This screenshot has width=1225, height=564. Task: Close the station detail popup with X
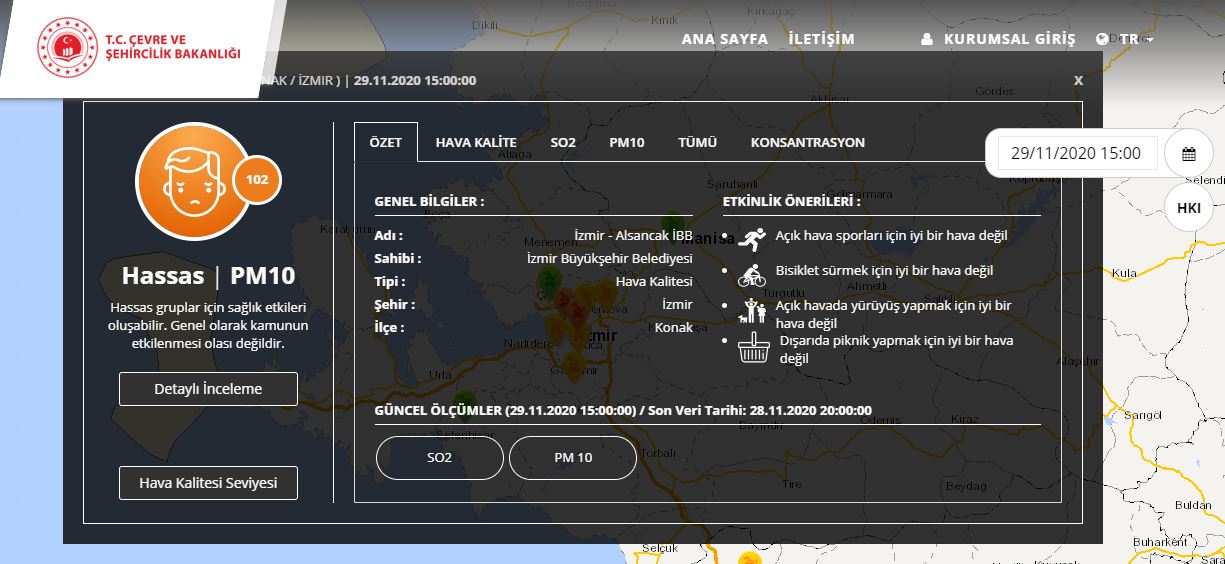pyautogui.click(x=1079, y=80)
